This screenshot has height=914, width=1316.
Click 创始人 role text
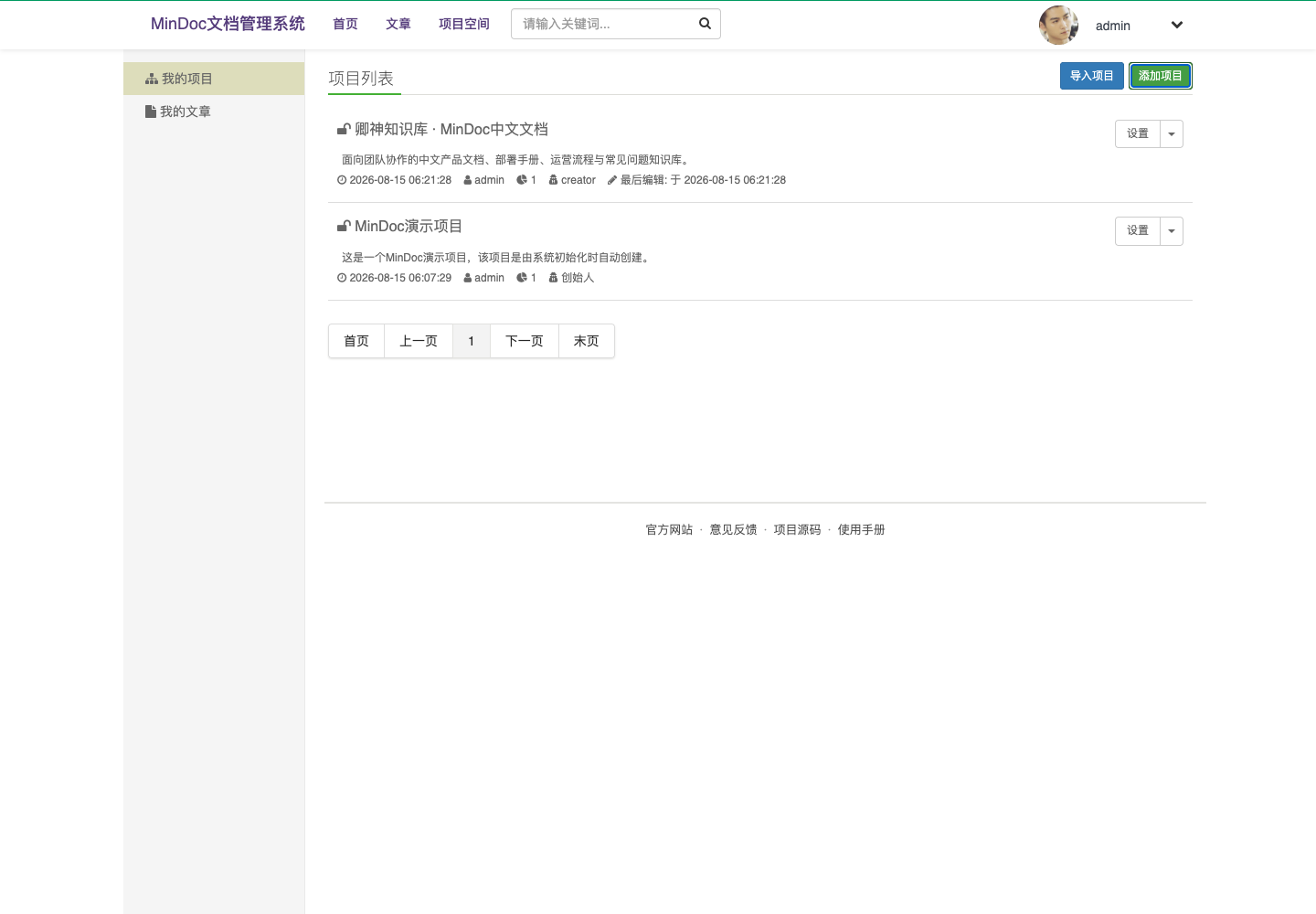click(578, 278)
